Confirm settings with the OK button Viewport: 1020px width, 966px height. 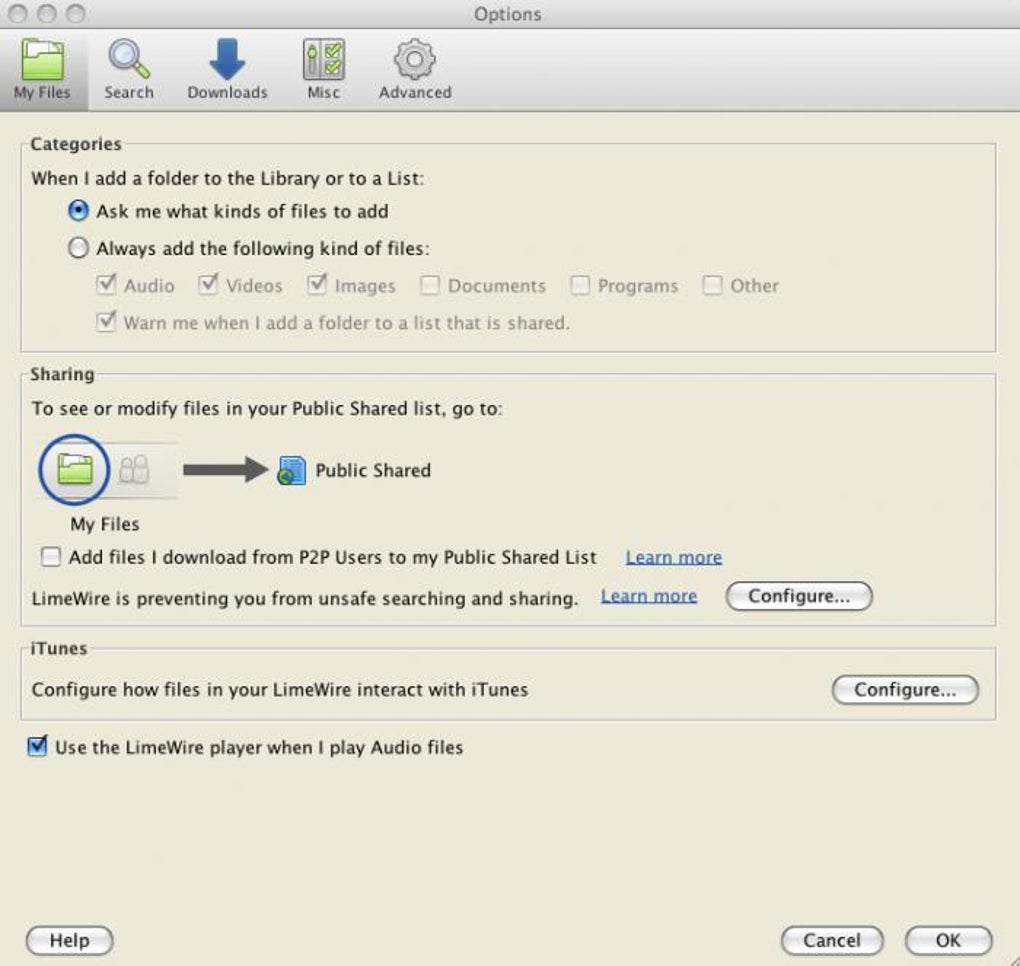click(948, 940)
